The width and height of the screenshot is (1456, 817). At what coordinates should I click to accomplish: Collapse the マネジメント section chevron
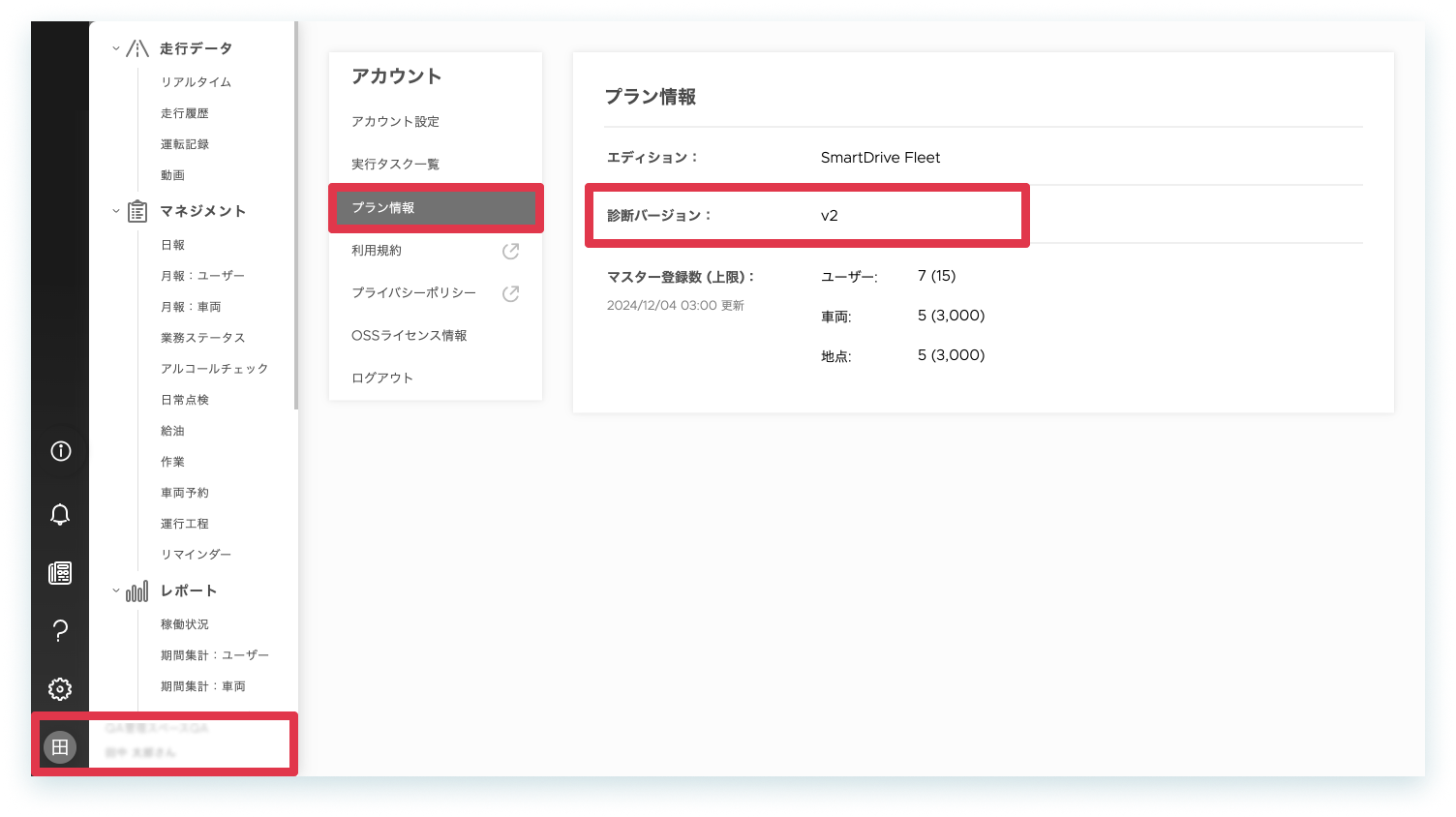point(116,211)
